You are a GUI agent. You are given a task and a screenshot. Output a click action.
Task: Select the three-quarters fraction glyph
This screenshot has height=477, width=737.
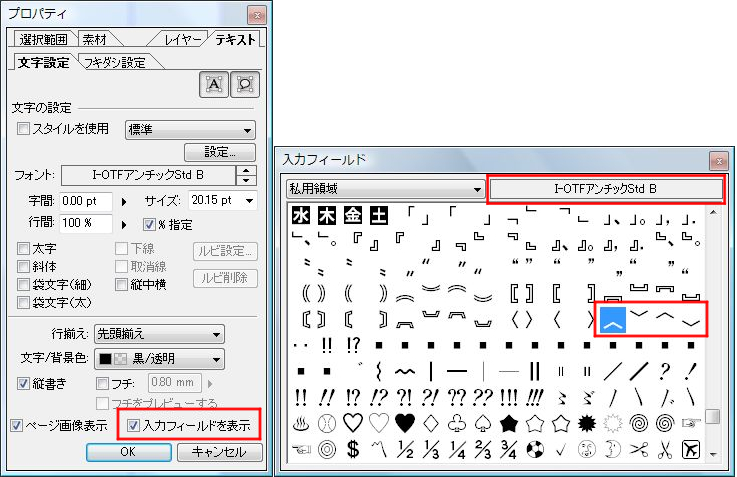(509, 449)
